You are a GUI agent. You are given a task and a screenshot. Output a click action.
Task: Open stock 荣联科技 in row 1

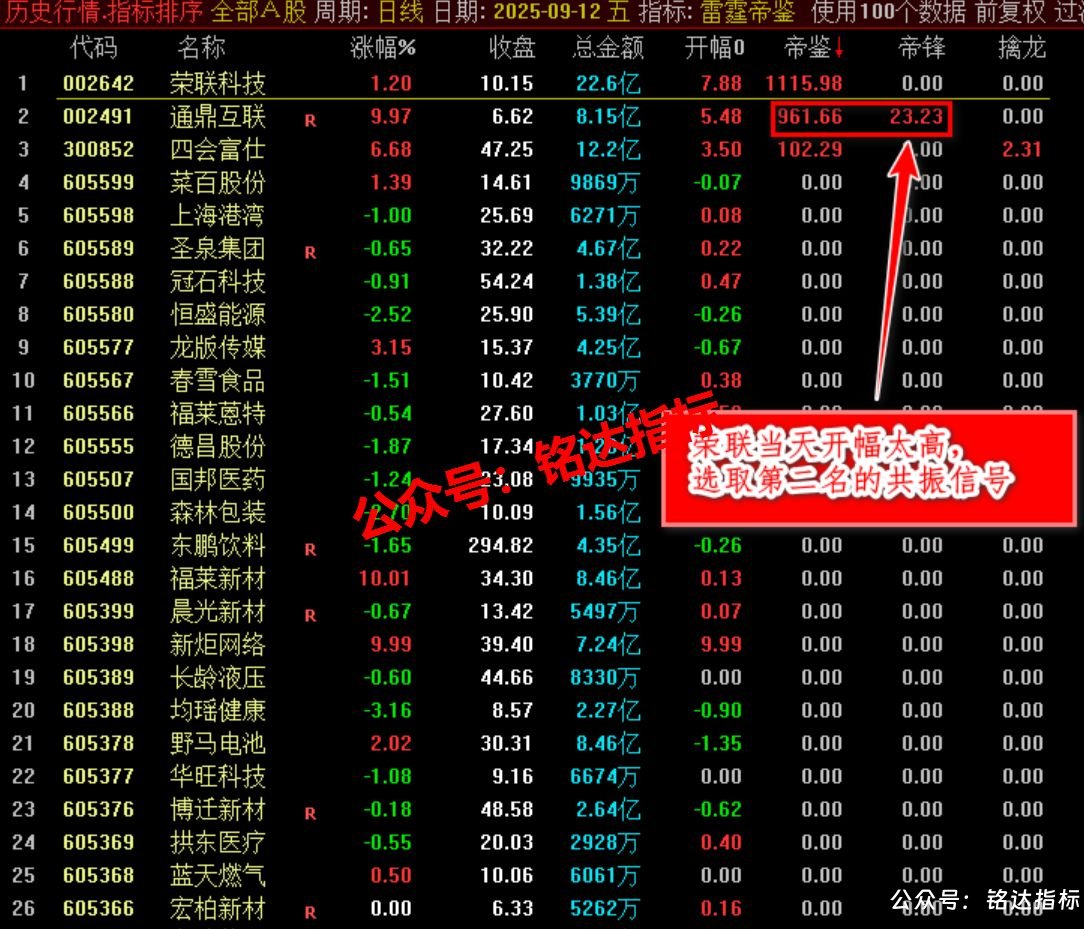[218, 84]
